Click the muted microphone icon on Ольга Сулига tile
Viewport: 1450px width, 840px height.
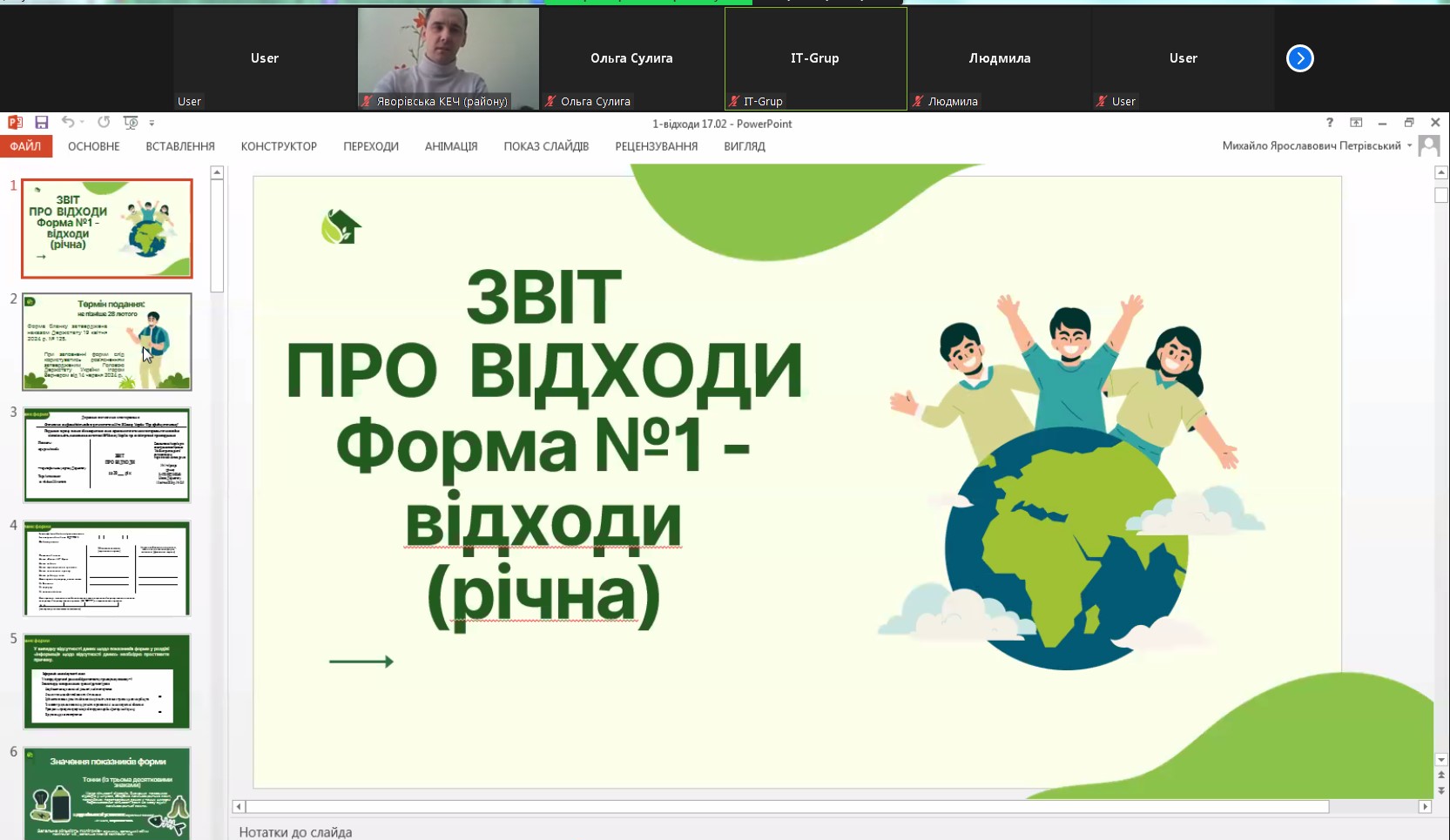tap(550, 102)
